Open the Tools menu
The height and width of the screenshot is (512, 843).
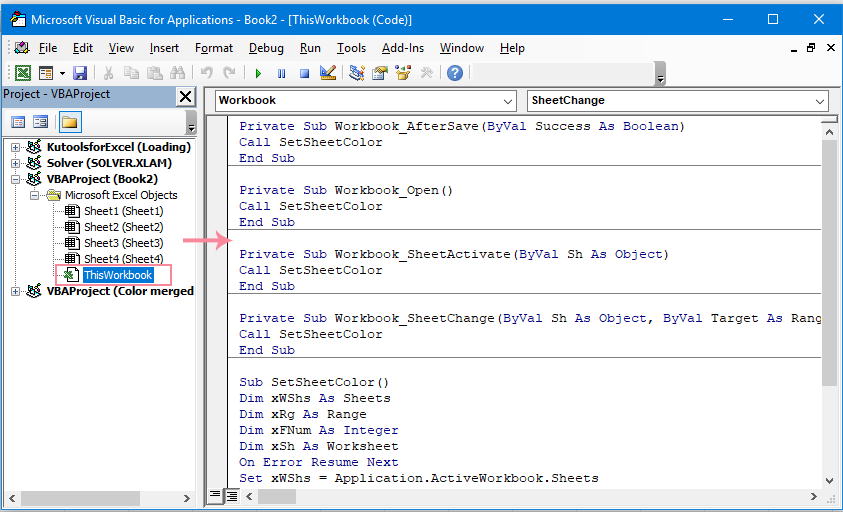coord(351,48)
